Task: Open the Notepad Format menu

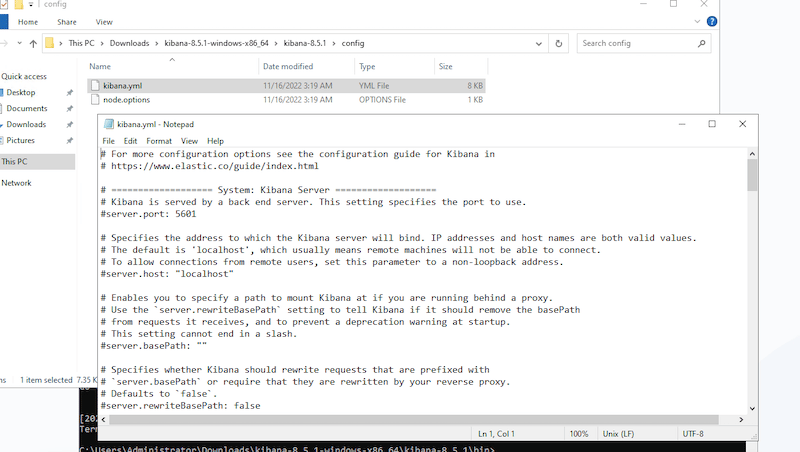Action: coord(159,141)
